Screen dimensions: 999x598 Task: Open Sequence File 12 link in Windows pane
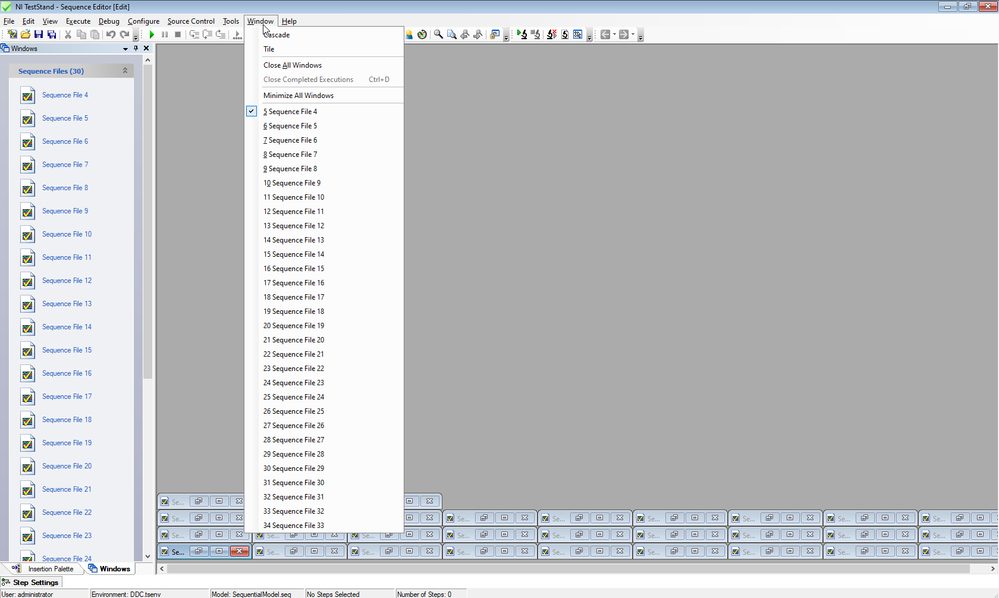(67, 280)
